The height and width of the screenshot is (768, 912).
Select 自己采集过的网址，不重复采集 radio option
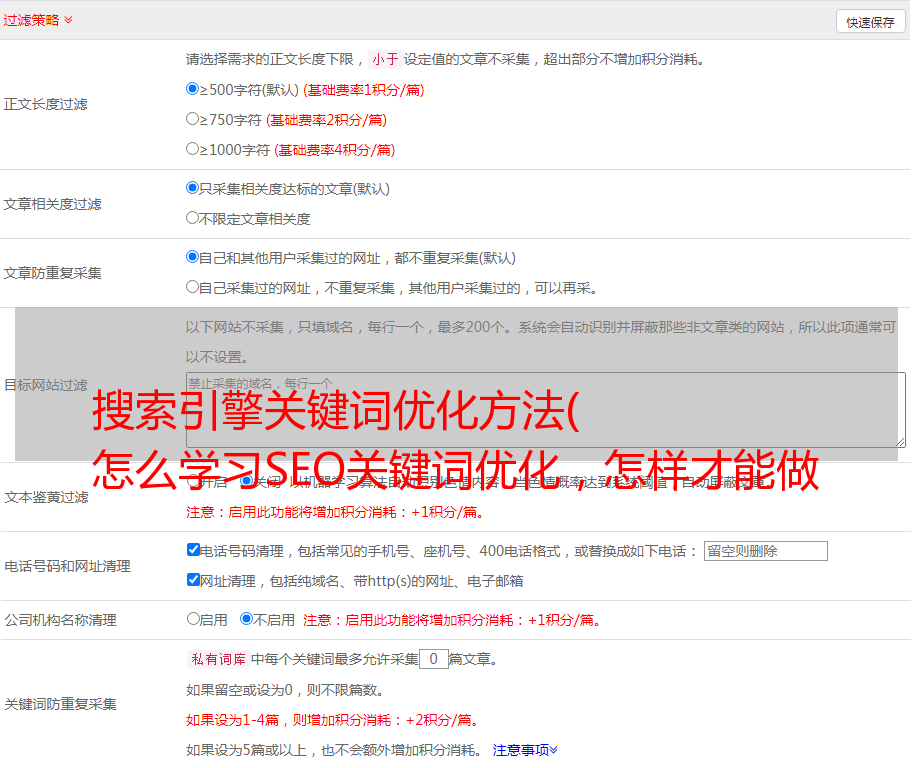pyautogui.click(x=192, y=287)
